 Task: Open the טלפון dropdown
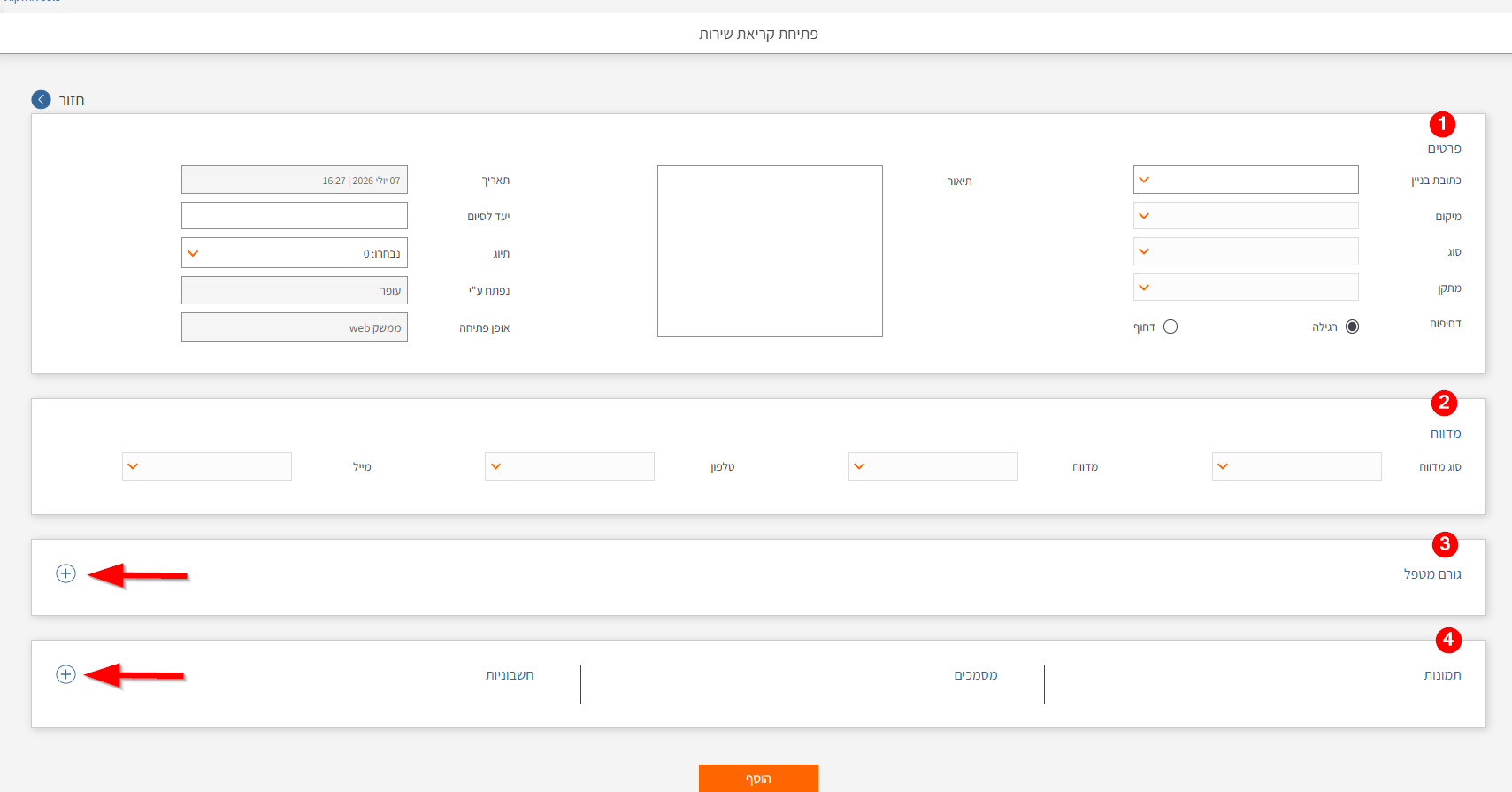(570, 466)
